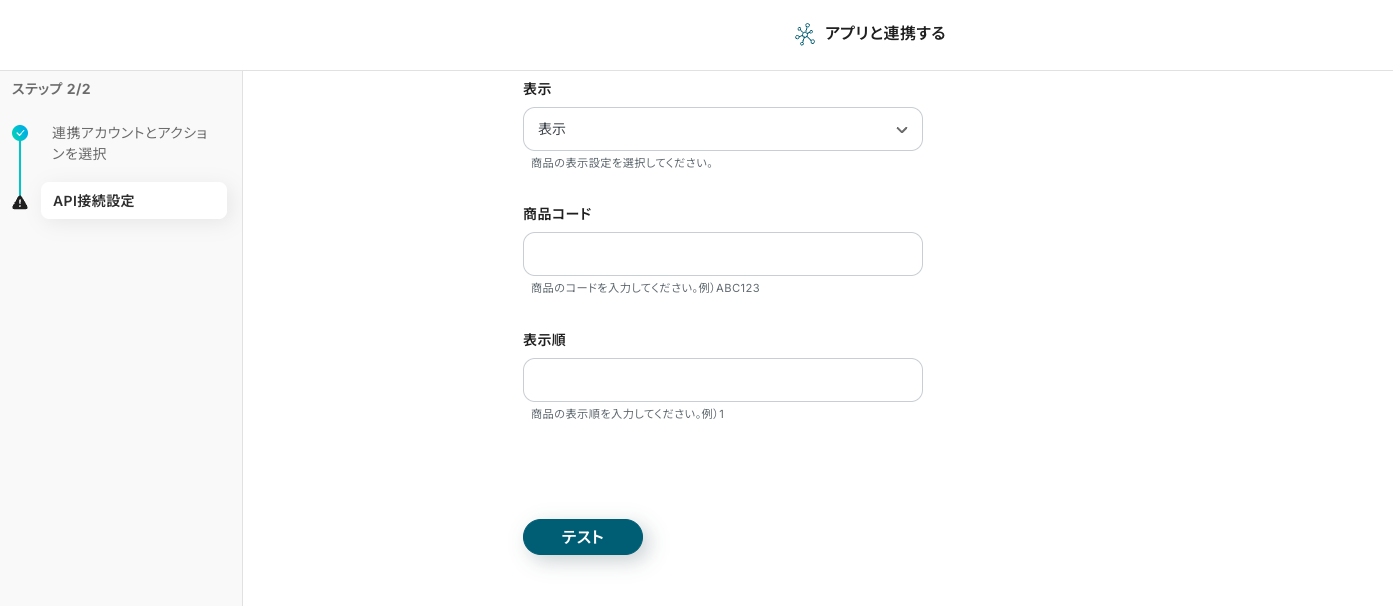Image resolution: width=1393 pixels, height=606 pixels.
Task: Select the 連携アカウントとアクションを選択 step
Action: (130, 143)
